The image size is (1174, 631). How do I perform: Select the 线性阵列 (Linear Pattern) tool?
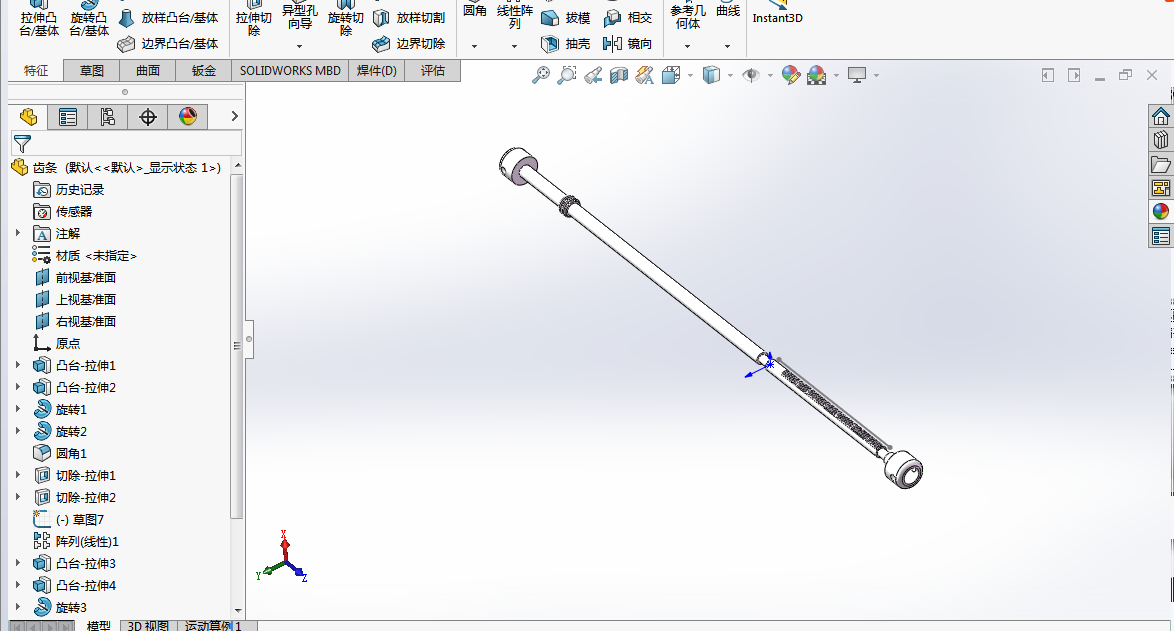(512, 17)
